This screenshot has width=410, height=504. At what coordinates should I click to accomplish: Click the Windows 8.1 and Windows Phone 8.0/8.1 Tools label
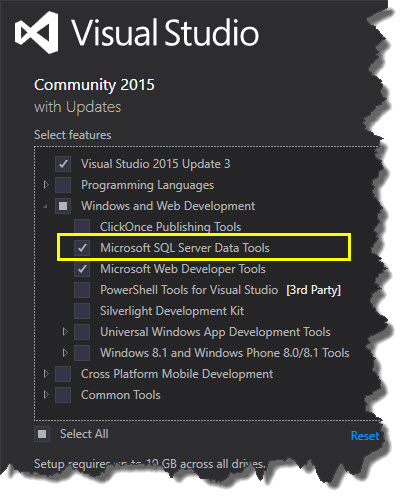[x=225, y=353]
